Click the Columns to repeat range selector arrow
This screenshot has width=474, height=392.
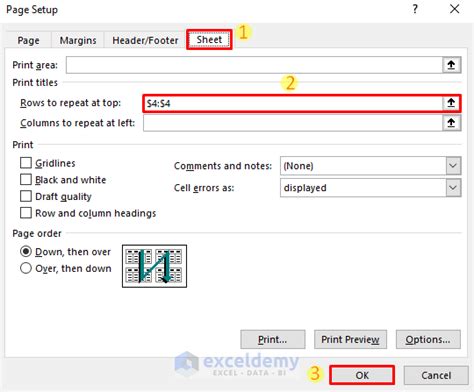tap(451, 123)
